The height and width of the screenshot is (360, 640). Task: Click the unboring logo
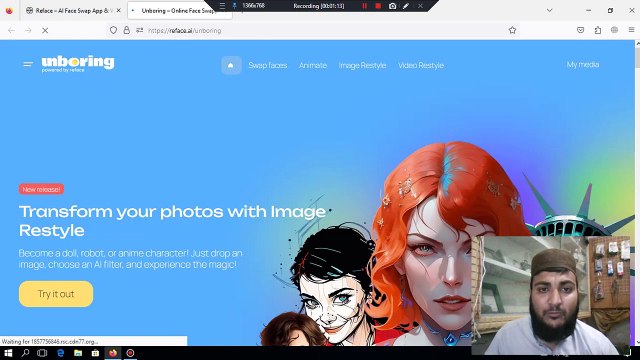tap(78, 64)
